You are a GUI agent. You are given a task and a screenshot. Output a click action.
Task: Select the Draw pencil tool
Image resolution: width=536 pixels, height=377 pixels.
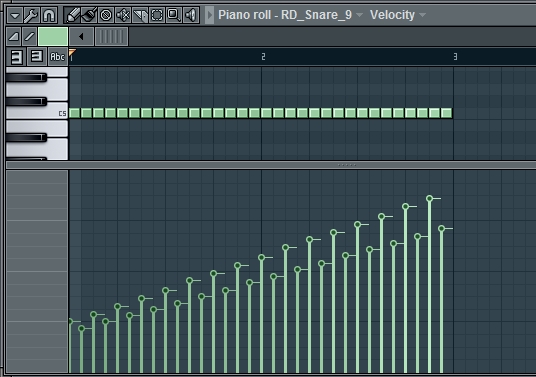[72, 15]
